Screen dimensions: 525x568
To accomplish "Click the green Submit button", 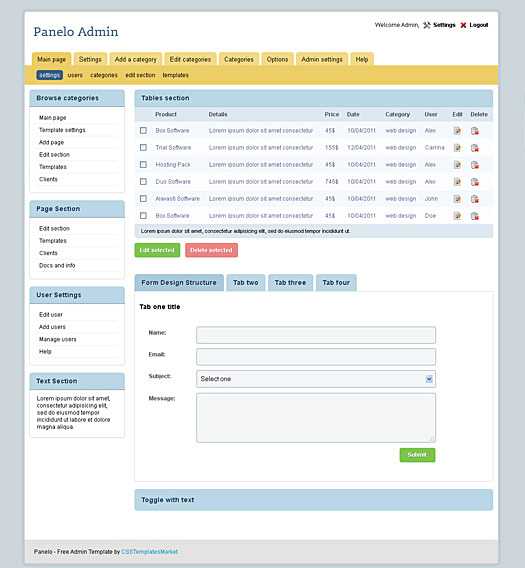I will tap(417, 455).
